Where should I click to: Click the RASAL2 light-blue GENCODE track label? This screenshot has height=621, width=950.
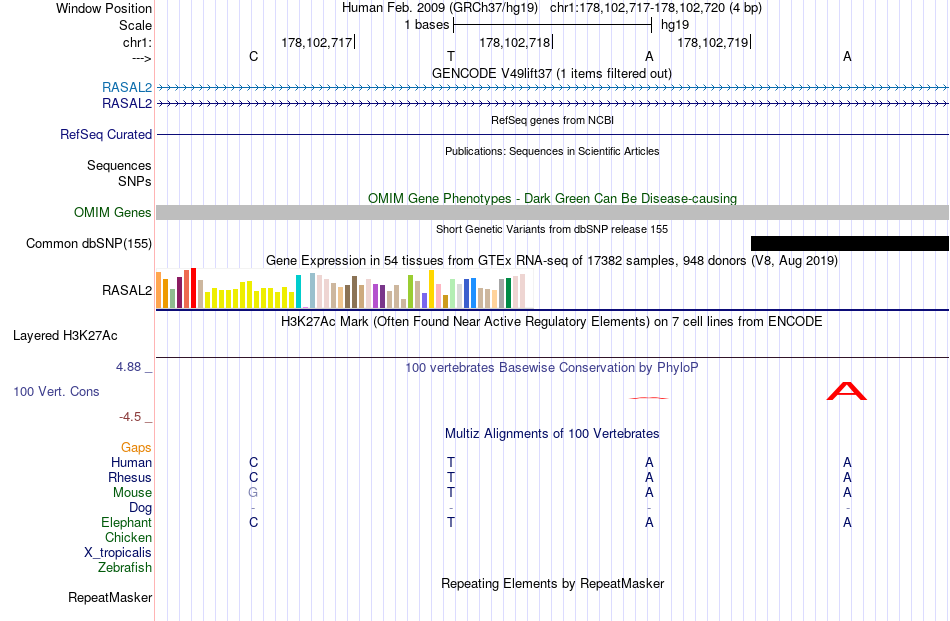127,87
